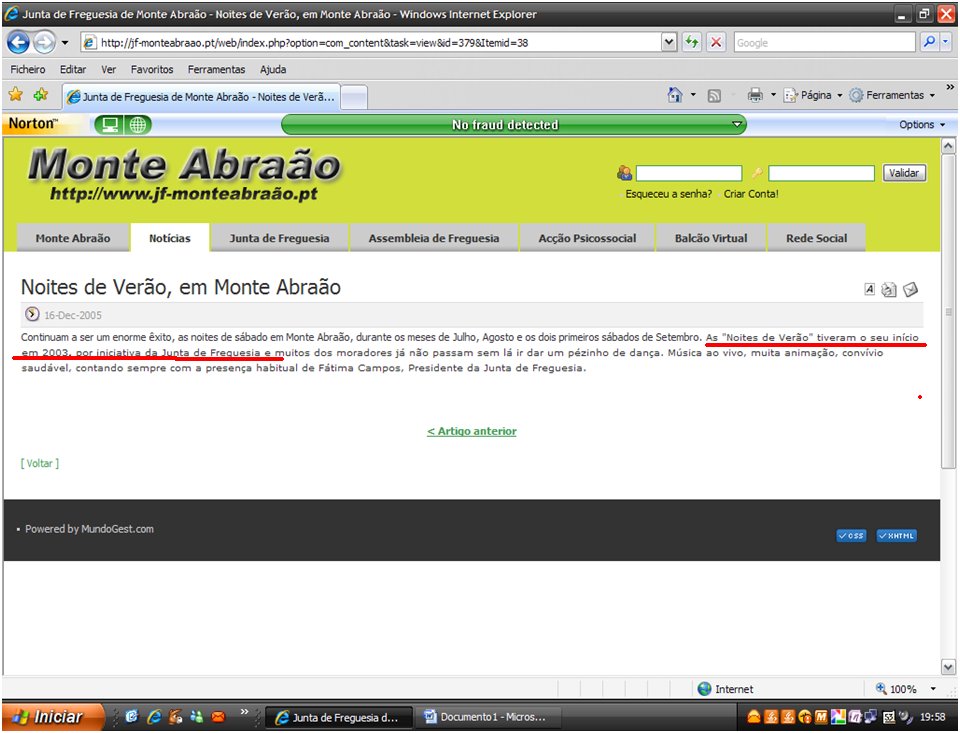Viewport: 960px width, 733px height.
Task: Click the Norton logo
Action: [32, 123]
